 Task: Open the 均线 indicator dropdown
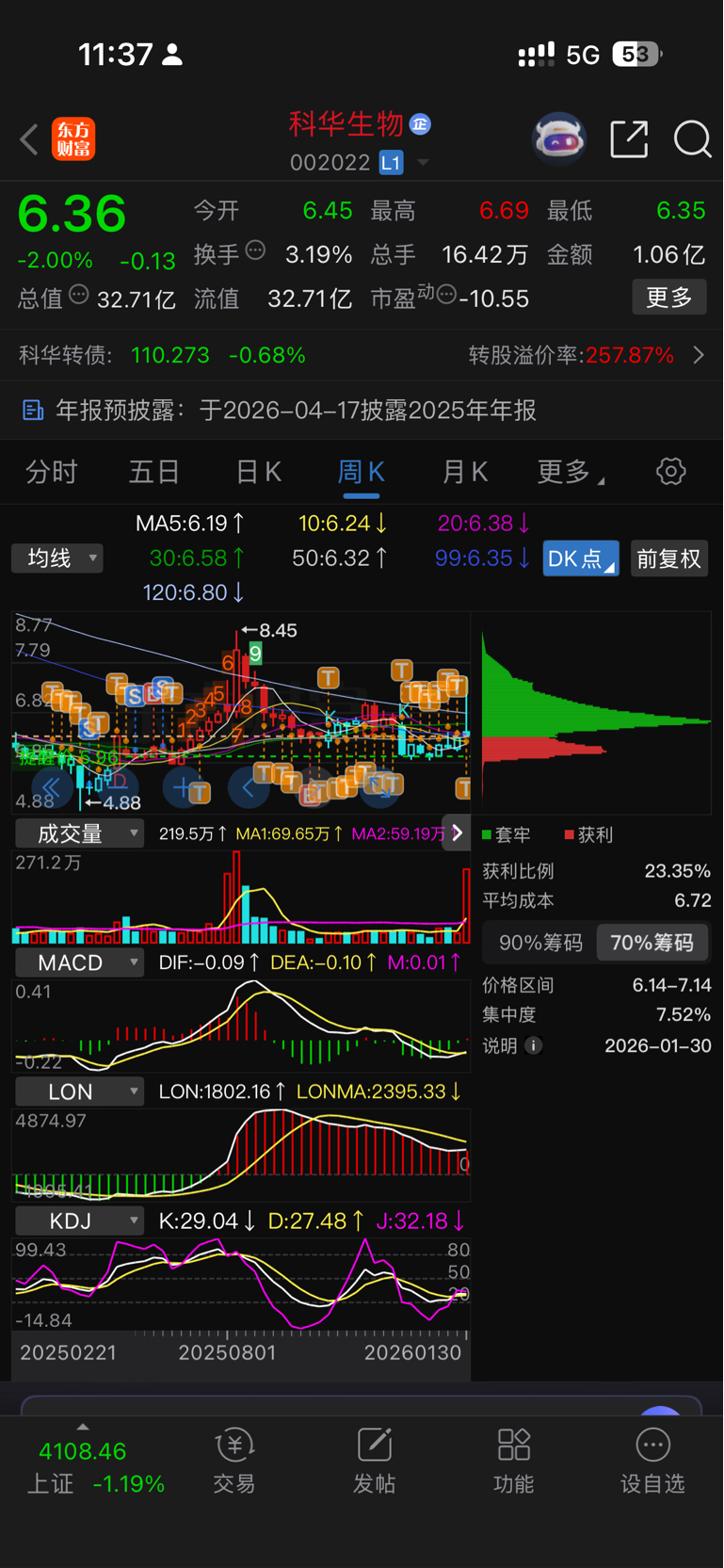pyautogui.click(x=57, y=558)
